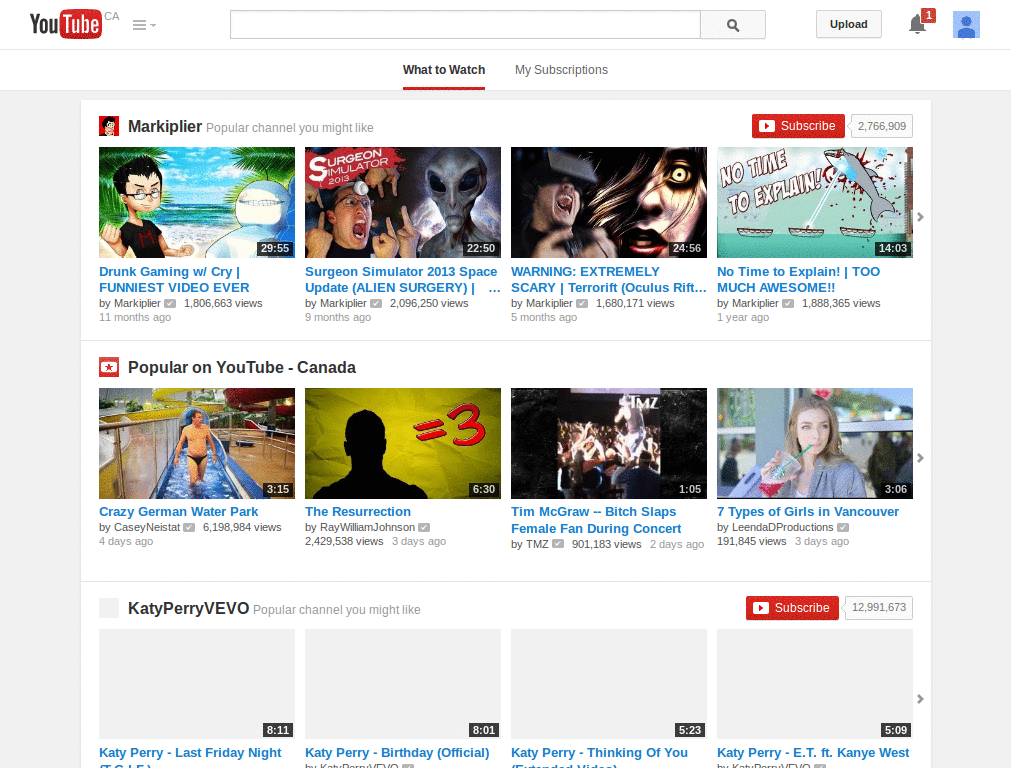Open the account avatar menu
This screenshot has width=1024, height=768.
pos(966,25)
